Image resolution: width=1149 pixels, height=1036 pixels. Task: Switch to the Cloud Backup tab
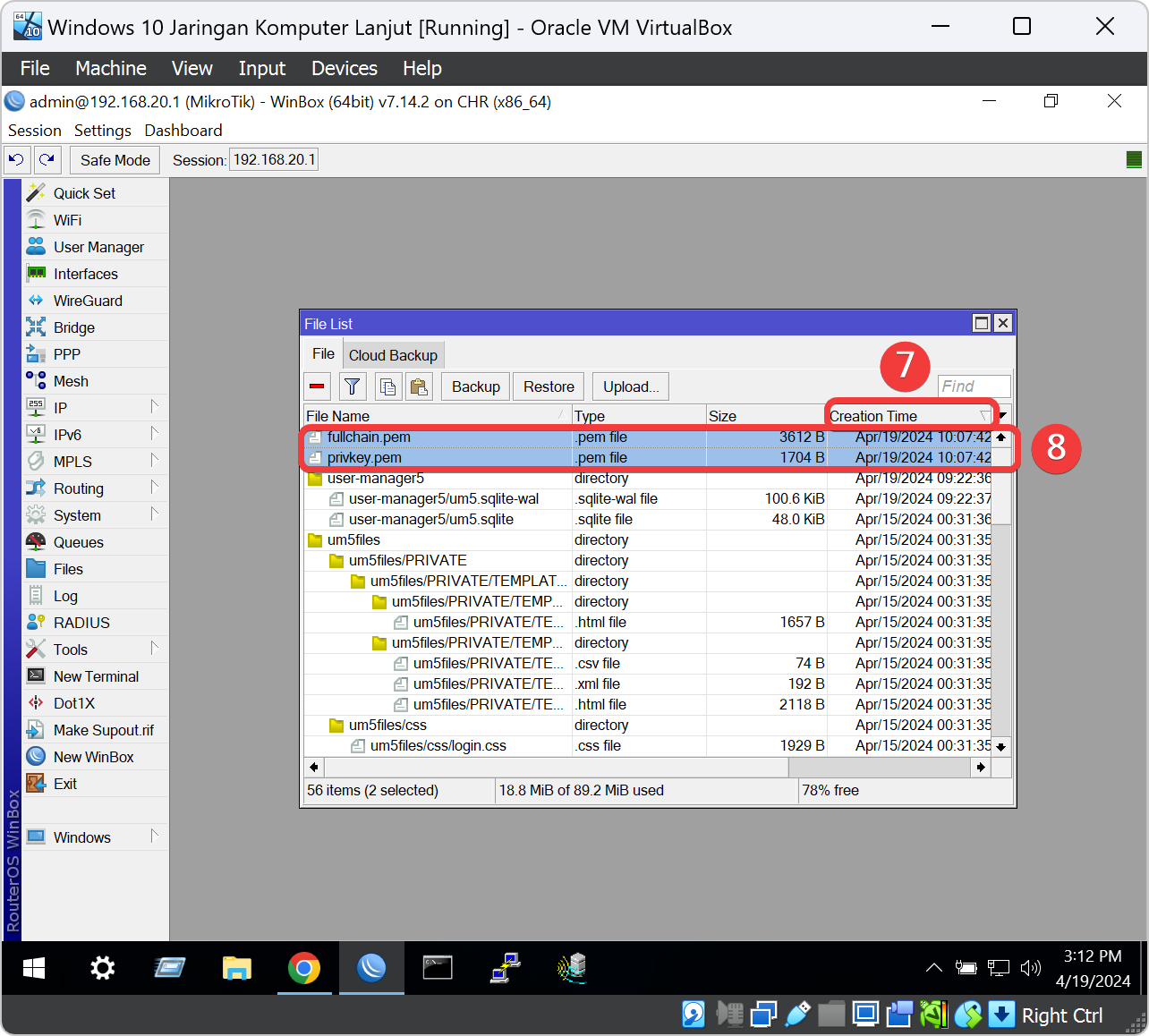393,355
